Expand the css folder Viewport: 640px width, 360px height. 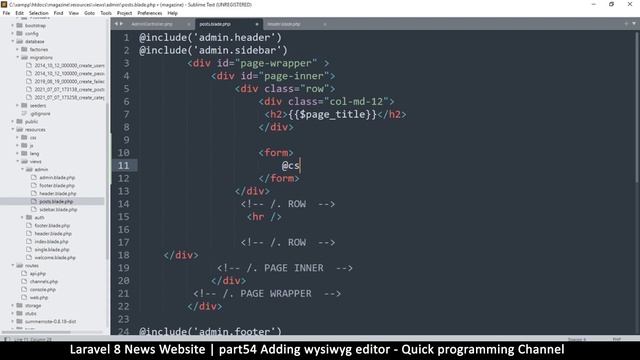pos(18,138)
